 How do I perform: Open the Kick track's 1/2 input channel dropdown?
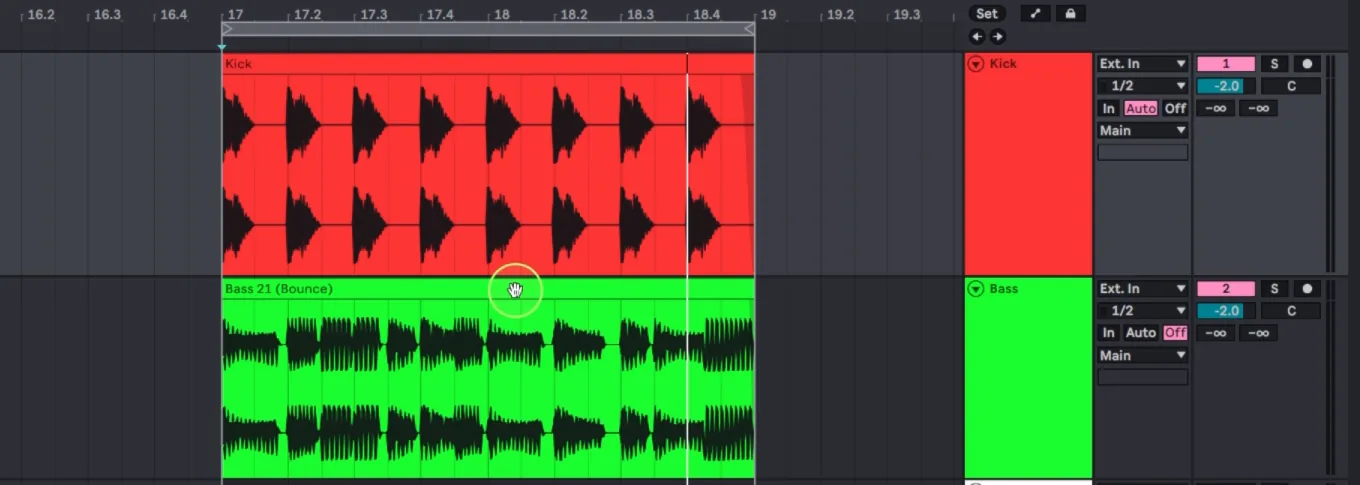click(1143, 86)
